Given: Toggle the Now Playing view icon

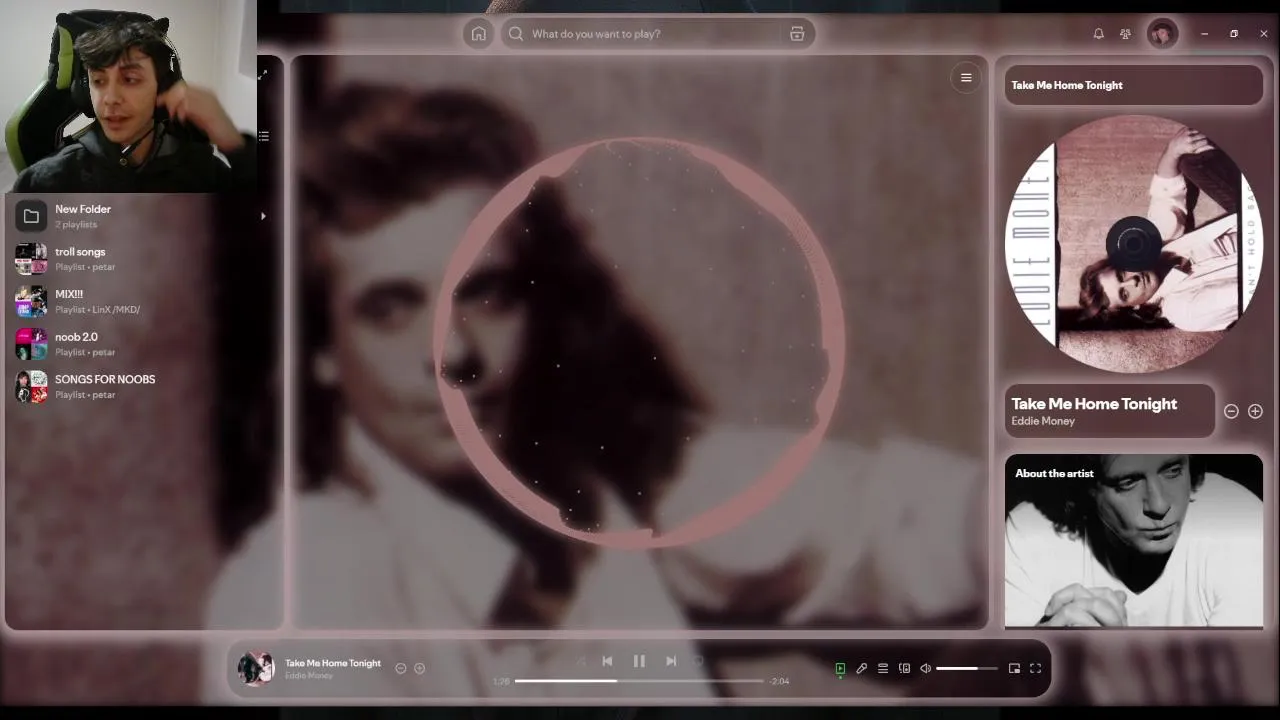Looking at the screenshot, I should (x=840, y=668).
